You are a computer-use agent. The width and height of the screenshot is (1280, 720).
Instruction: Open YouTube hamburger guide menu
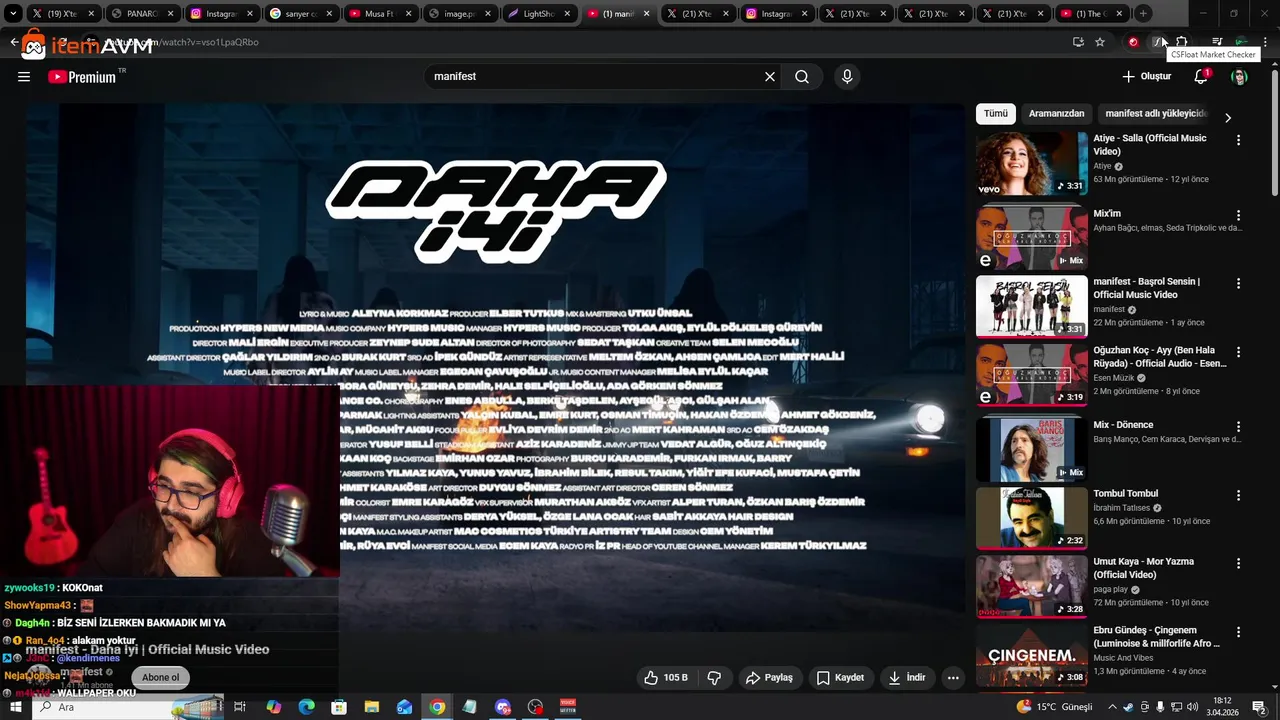click(24, 77)
